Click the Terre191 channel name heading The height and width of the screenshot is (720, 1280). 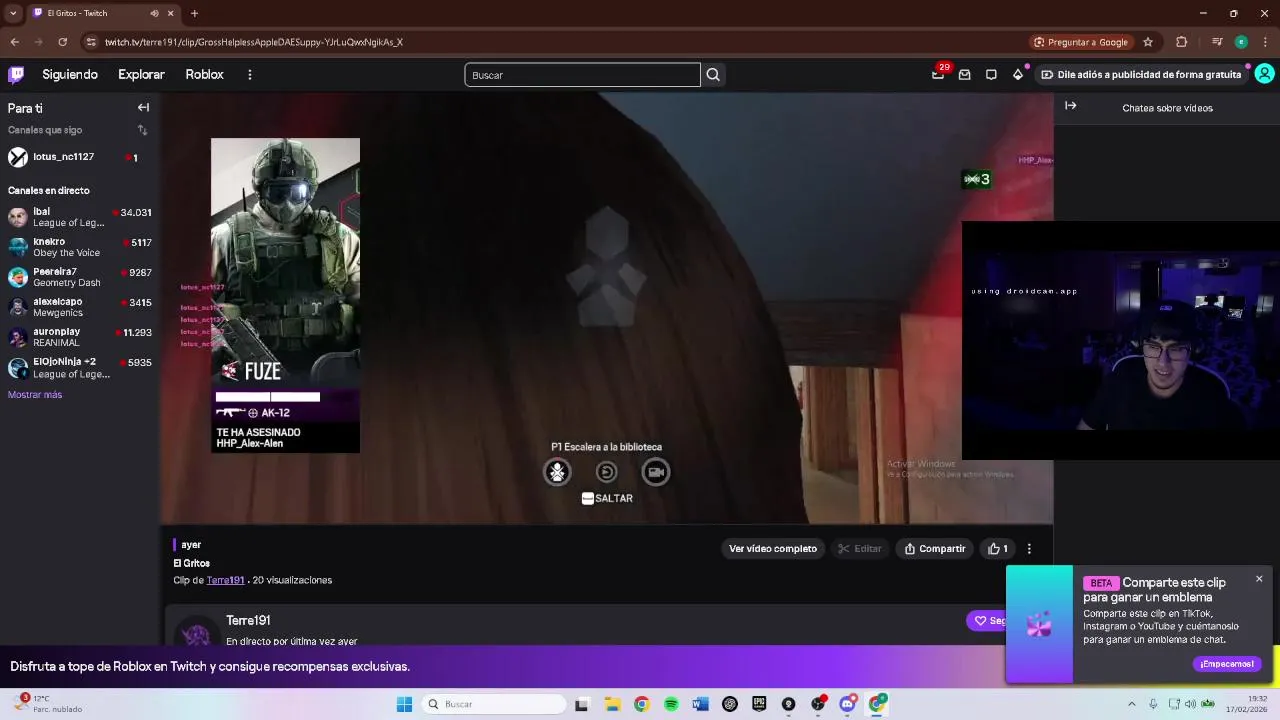pyautogui.click(x=248, y=620)
